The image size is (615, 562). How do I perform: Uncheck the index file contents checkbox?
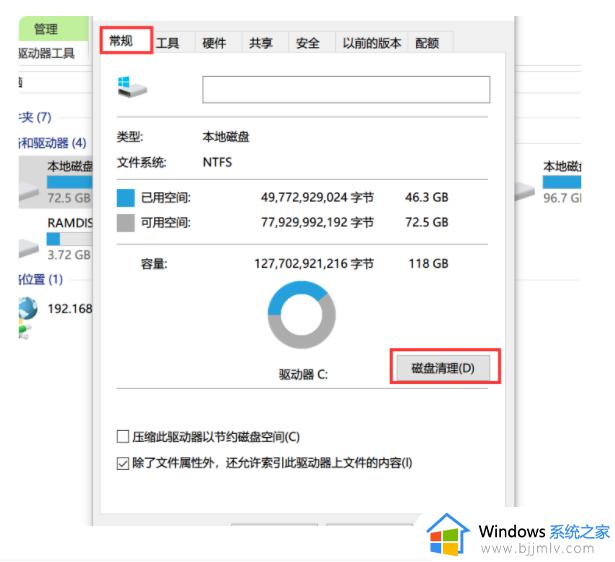pos(123,463)
